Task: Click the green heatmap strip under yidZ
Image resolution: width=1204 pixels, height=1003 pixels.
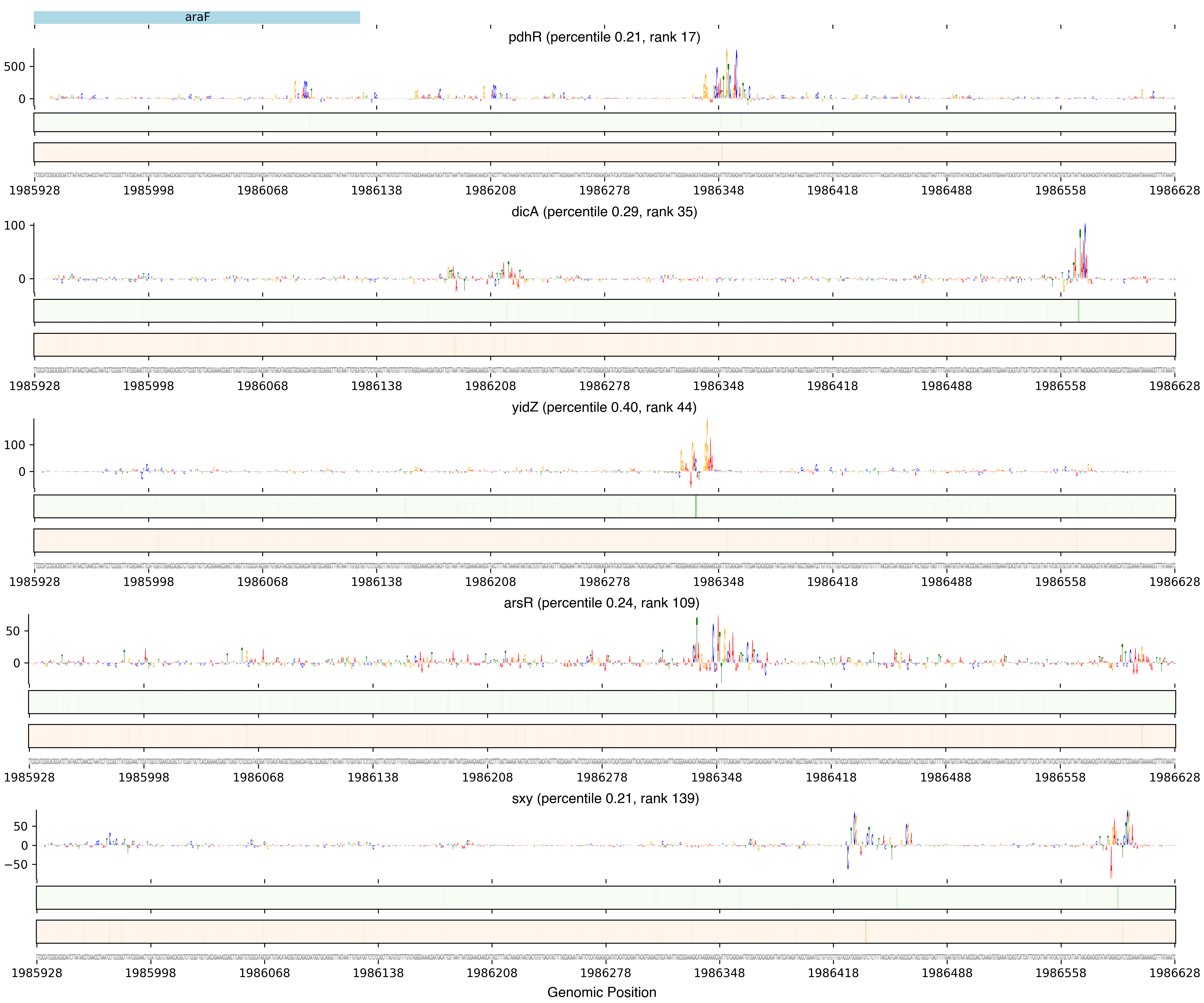Action: click(605, 506)
